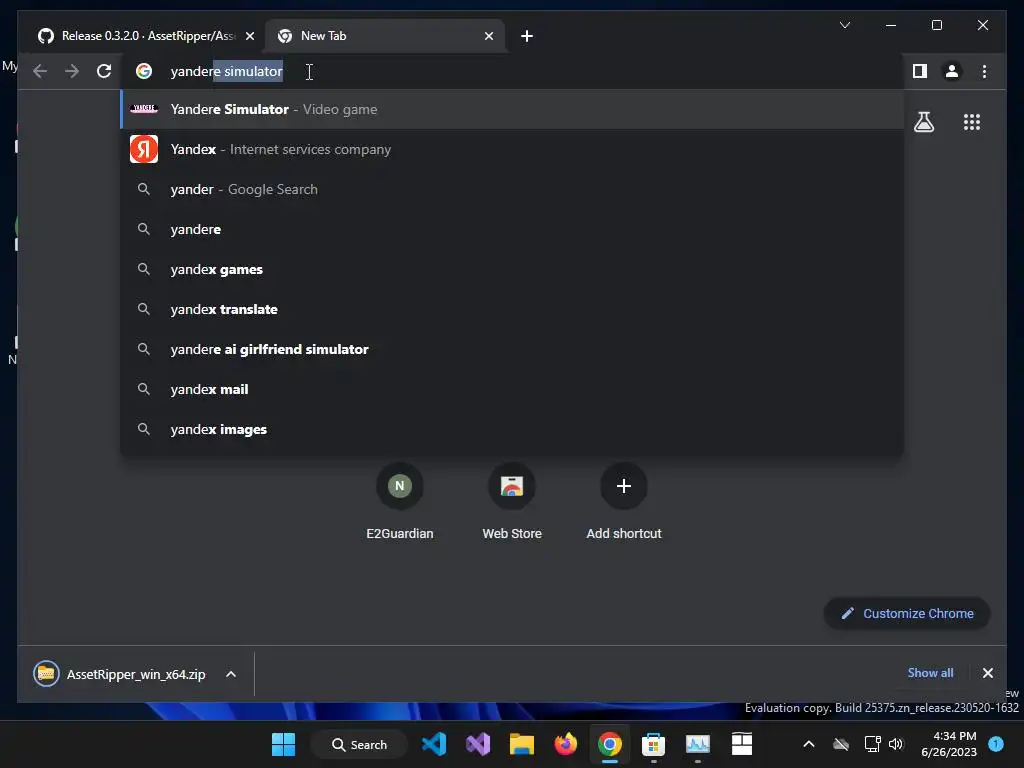The height and width of the screenshot is (768, 1024).
Task: Click Show all downloads link
Action: click(x=930, y=673)
